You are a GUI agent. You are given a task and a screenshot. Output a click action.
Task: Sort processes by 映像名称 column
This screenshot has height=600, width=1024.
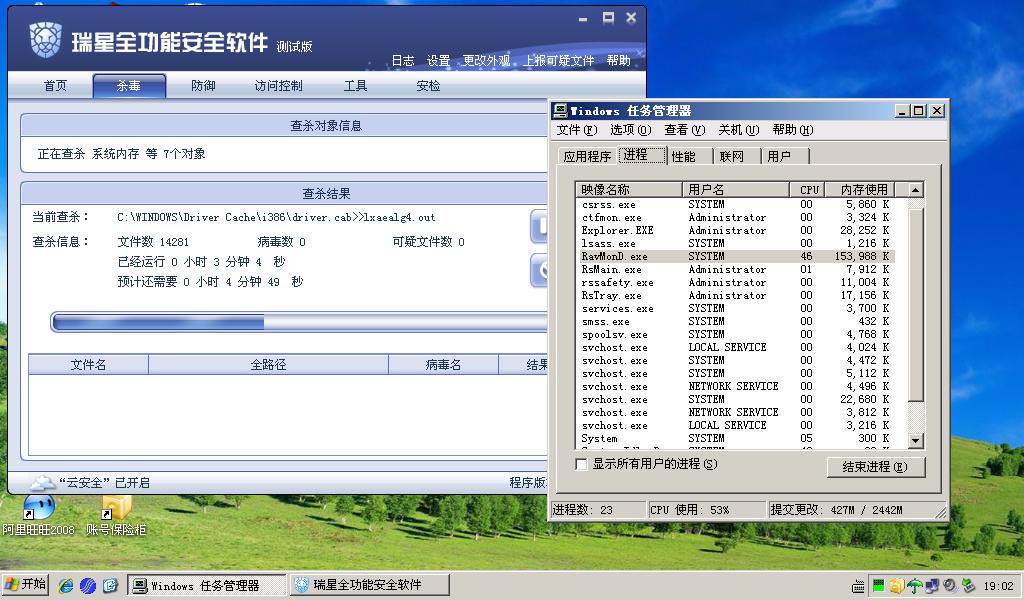point(629,189)
